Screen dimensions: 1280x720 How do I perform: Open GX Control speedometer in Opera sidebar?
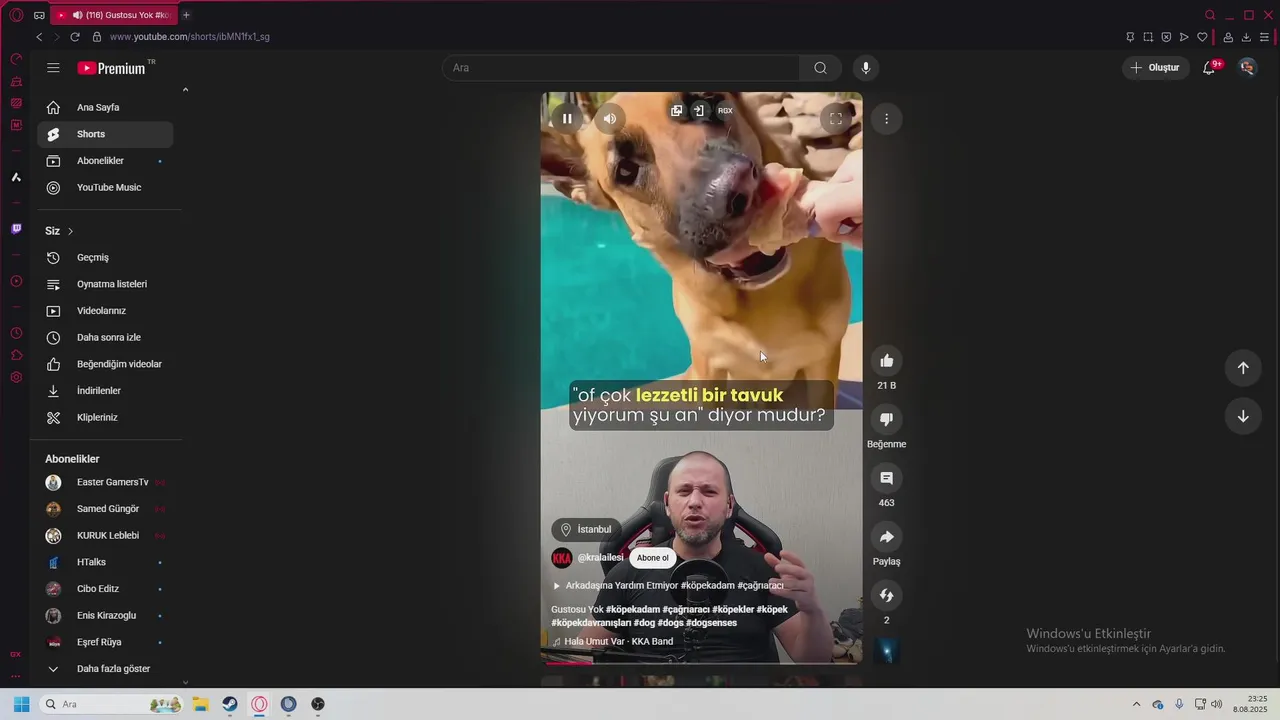click(16, 59)
